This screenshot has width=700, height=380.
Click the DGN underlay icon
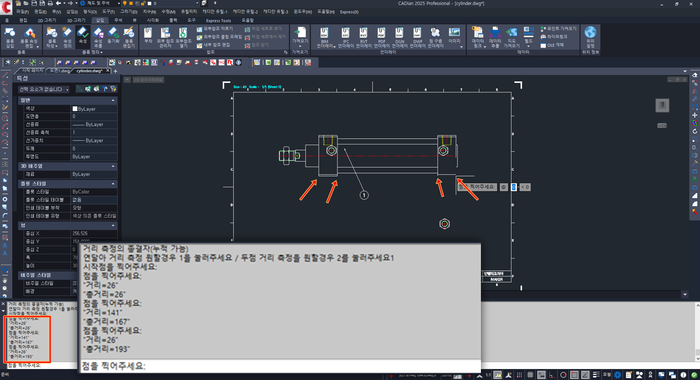coord(399,38)
